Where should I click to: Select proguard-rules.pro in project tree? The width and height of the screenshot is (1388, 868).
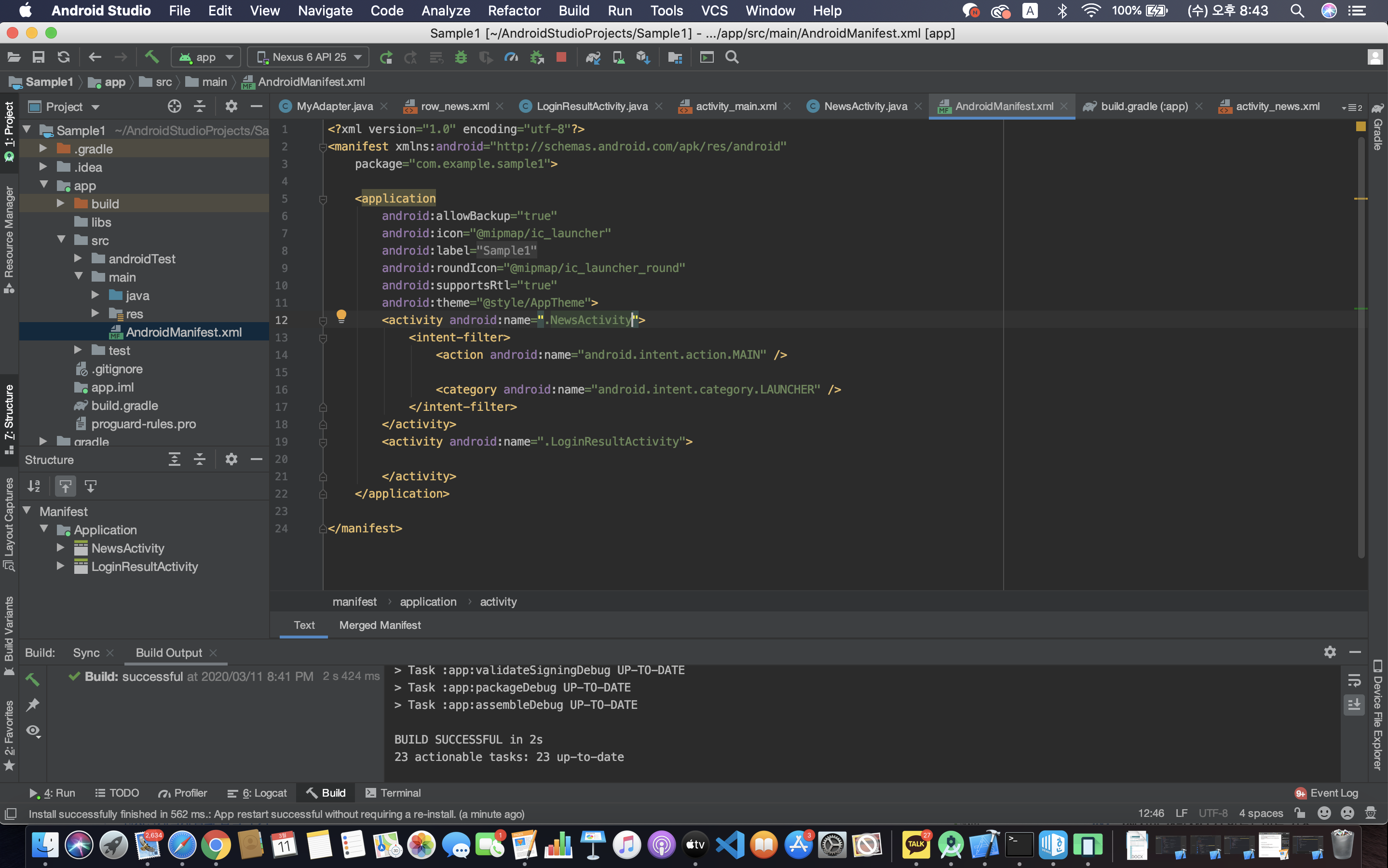coord(144,424)
